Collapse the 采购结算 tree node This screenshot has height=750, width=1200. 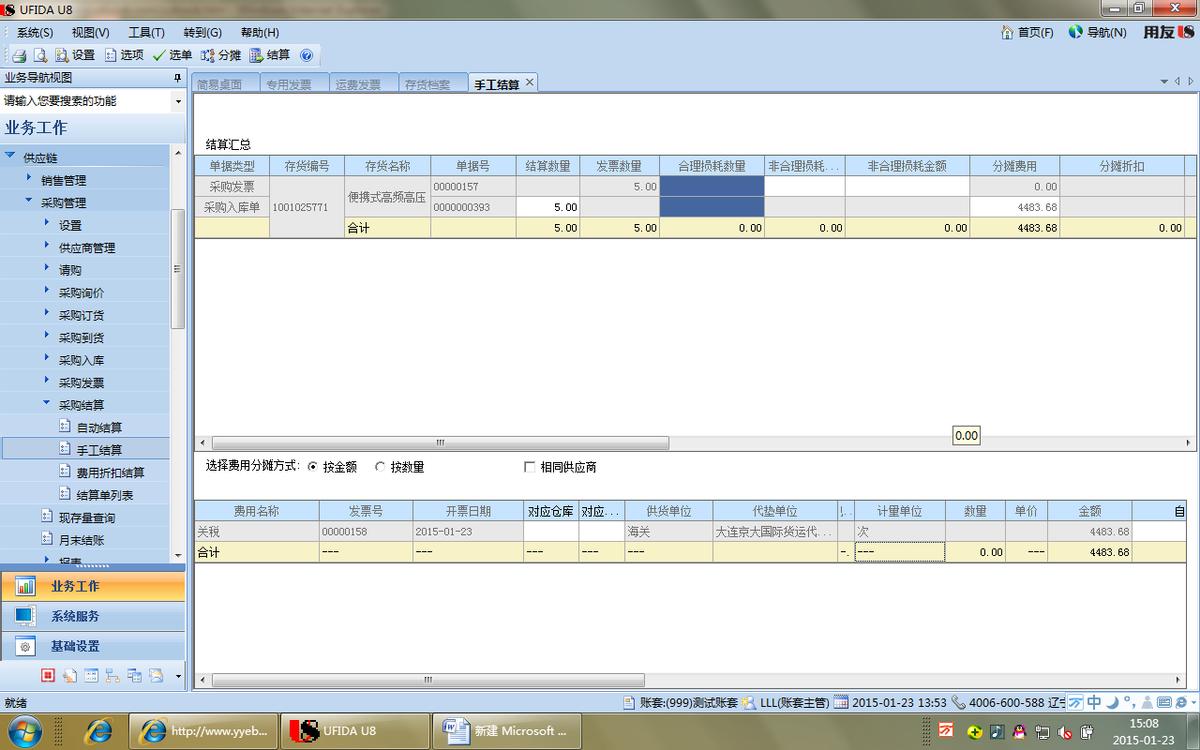pos(47,404)
